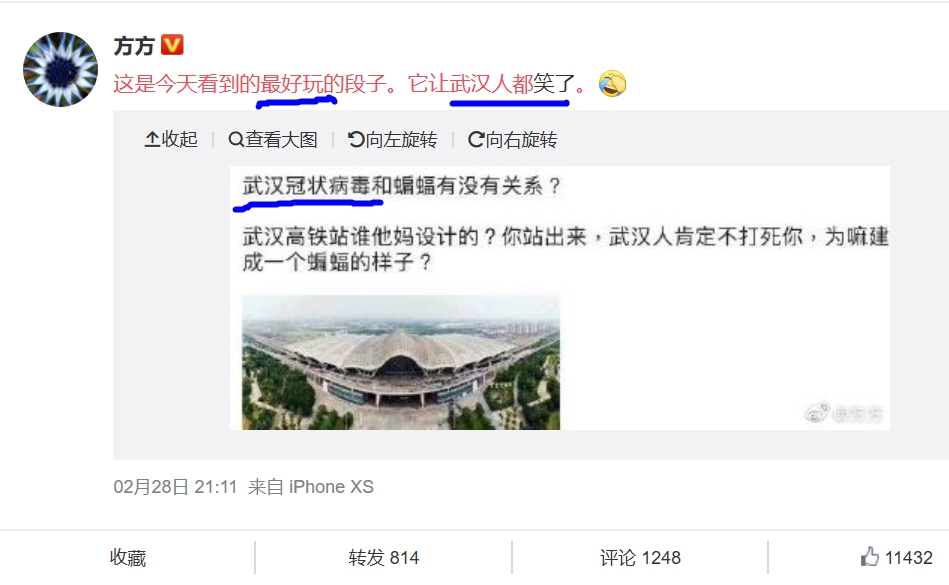Open the 方方 username profile link
The width and height of the screenshot is (949, 585).
click(x=134, y=46)
